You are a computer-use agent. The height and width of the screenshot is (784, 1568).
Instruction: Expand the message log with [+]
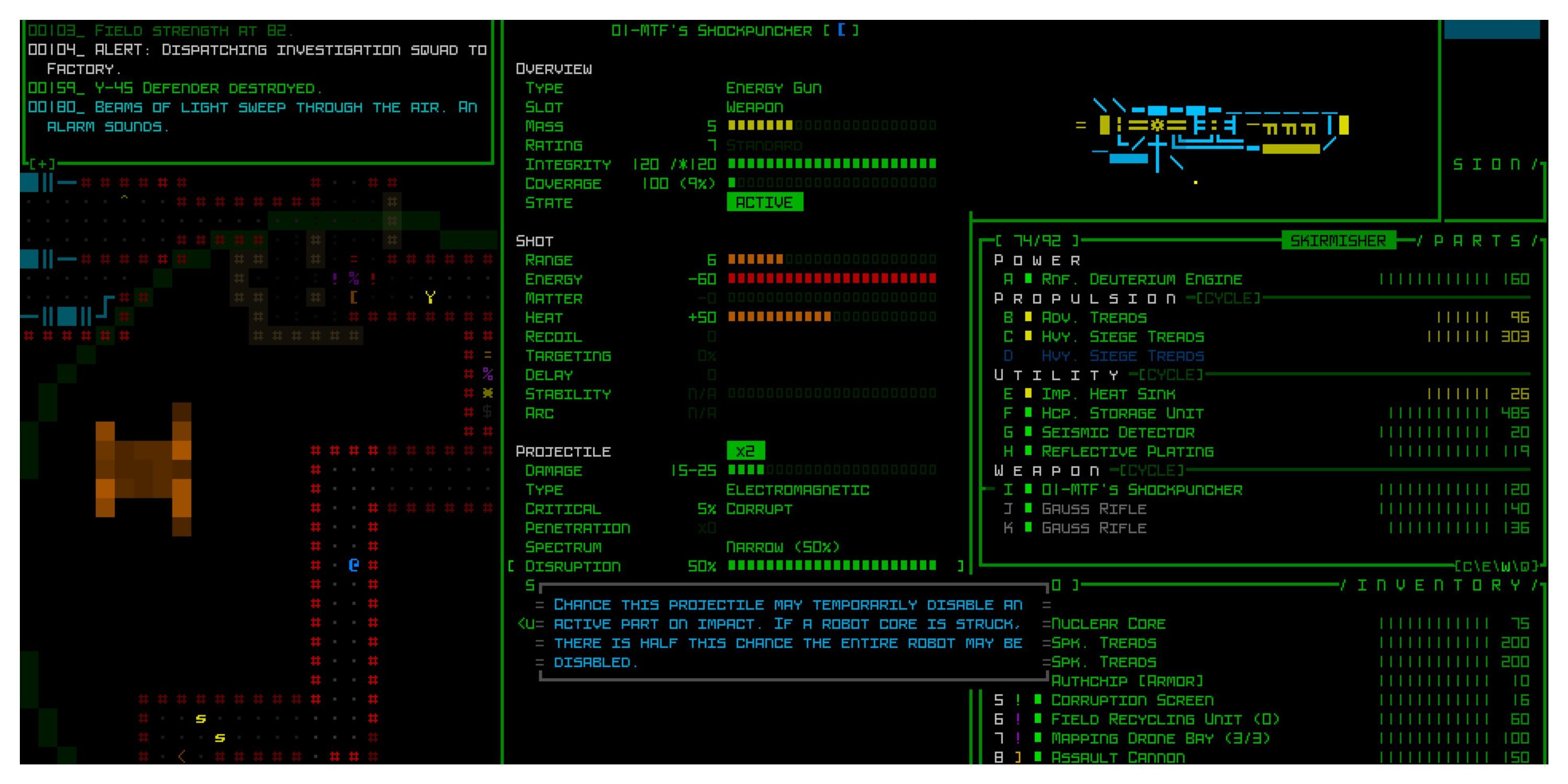(43, 164)
